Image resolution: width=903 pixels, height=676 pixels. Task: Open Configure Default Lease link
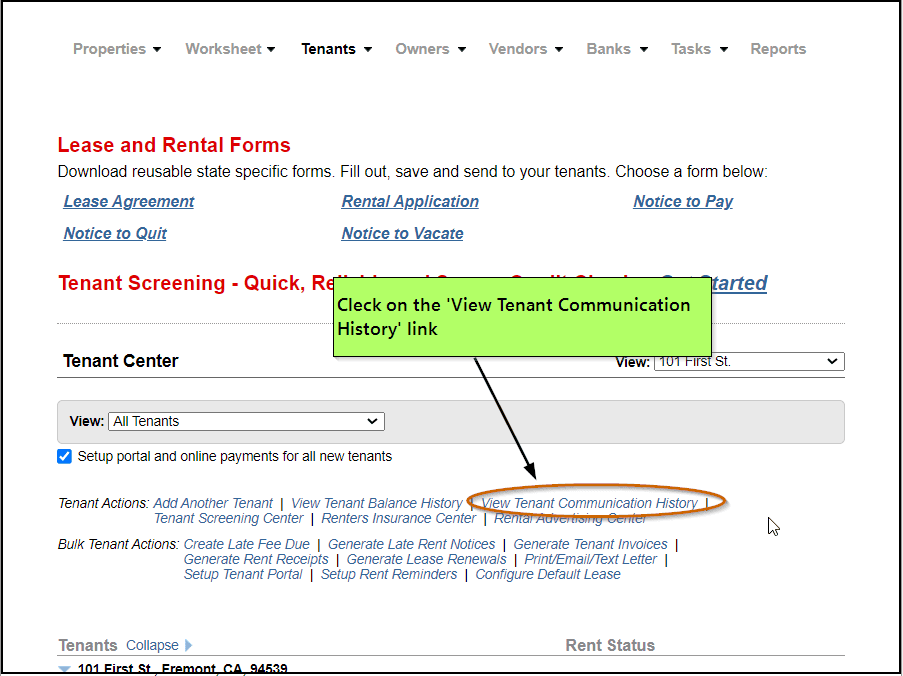[548, 574]
